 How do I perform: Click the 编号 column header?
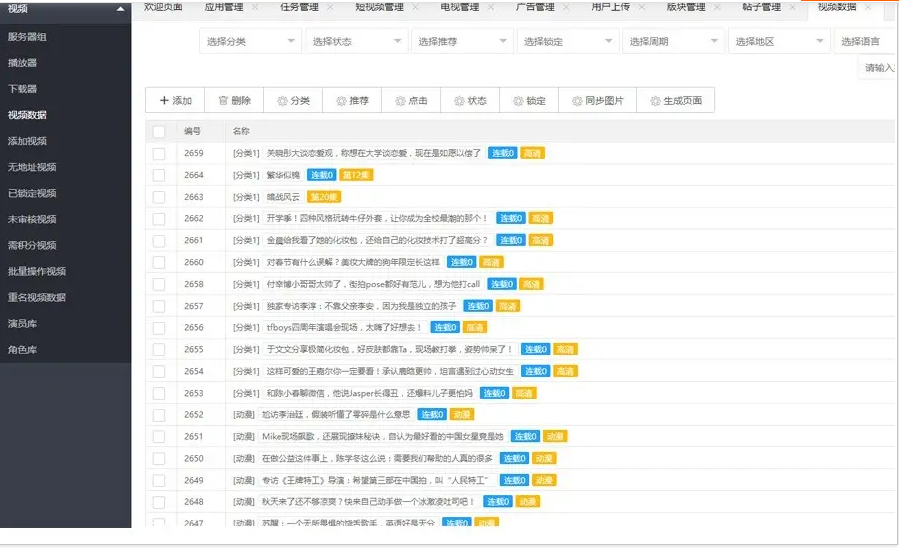click(x=192, y=131)
